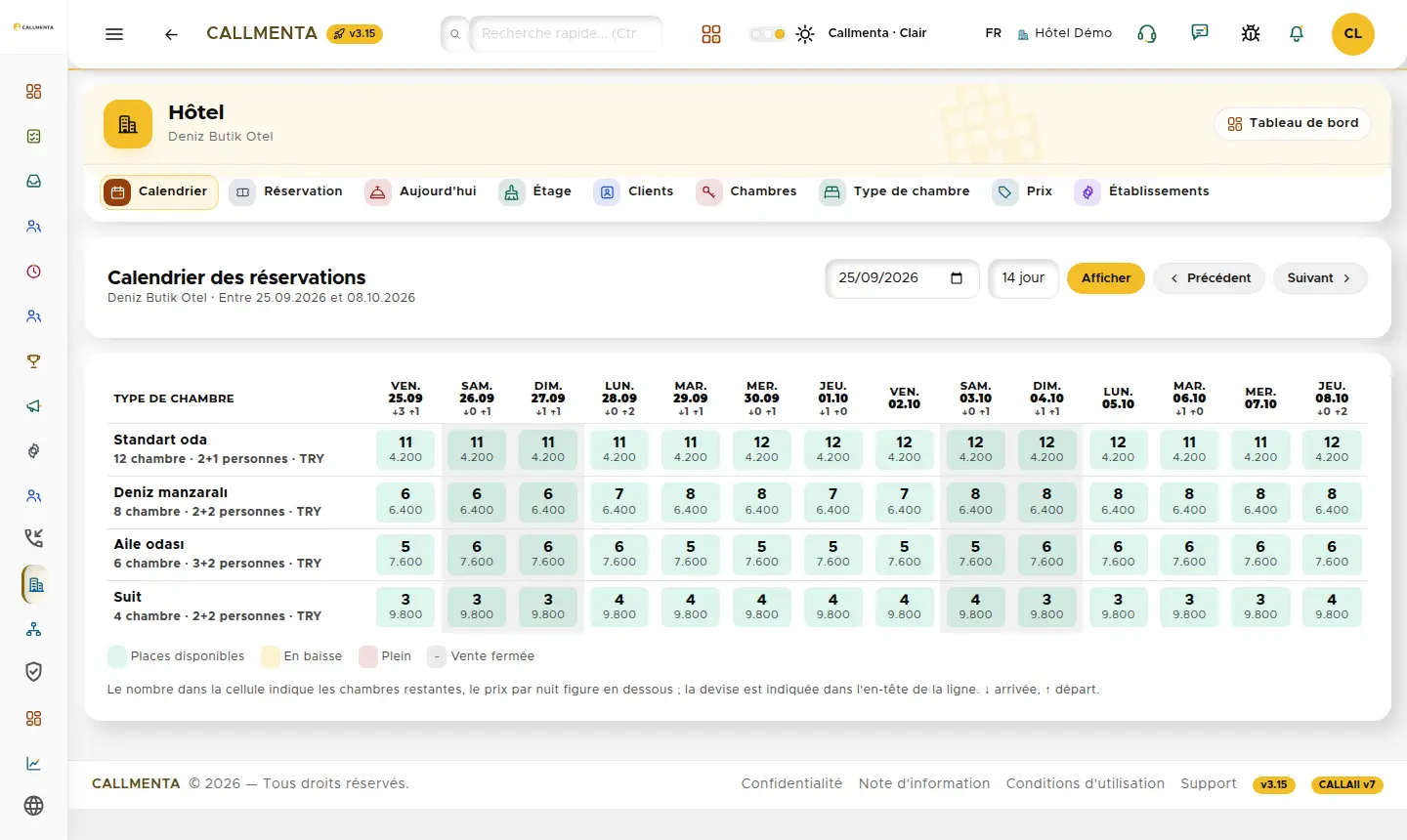Click the v3.15 badge next to CALLMENTA title

point(355,34)
